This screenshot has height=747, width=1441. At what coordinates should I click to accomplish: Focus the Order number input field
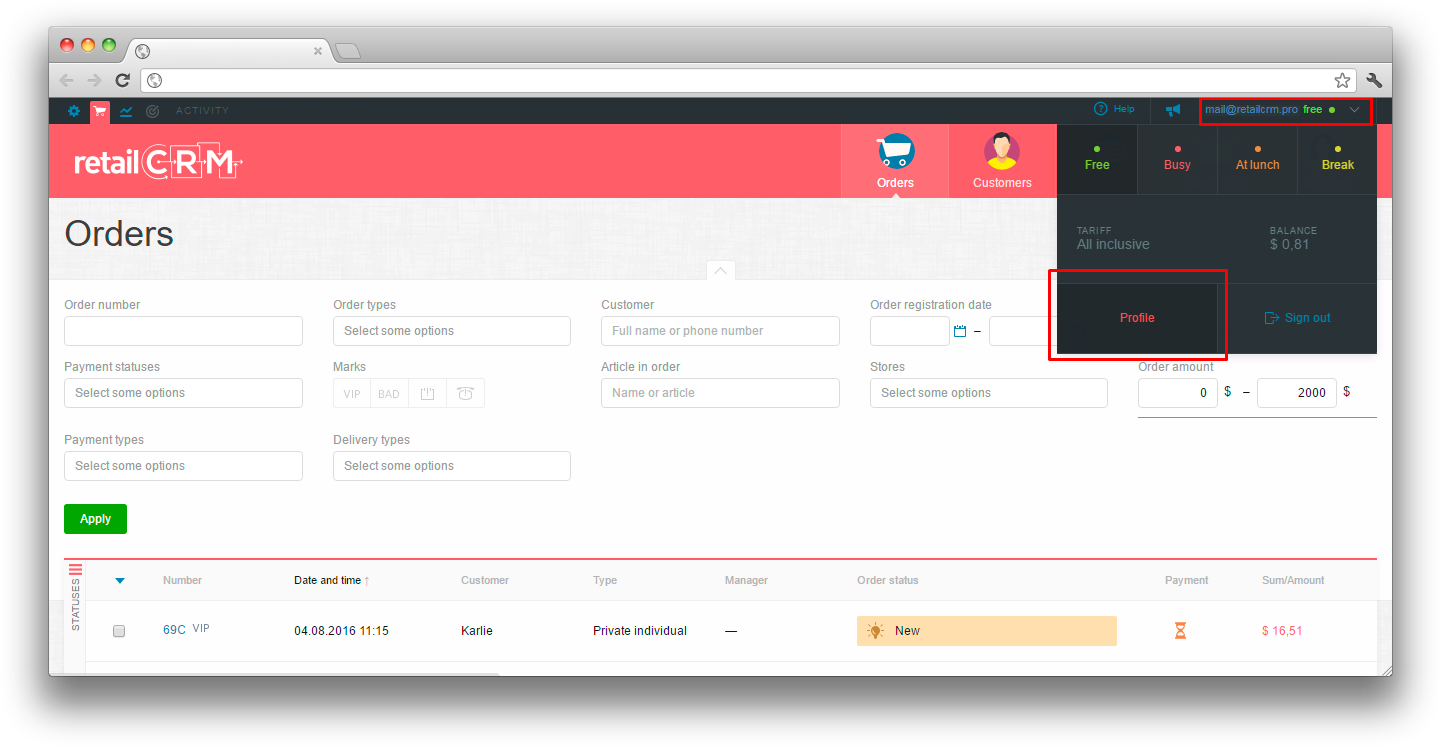tap(183, 331)
